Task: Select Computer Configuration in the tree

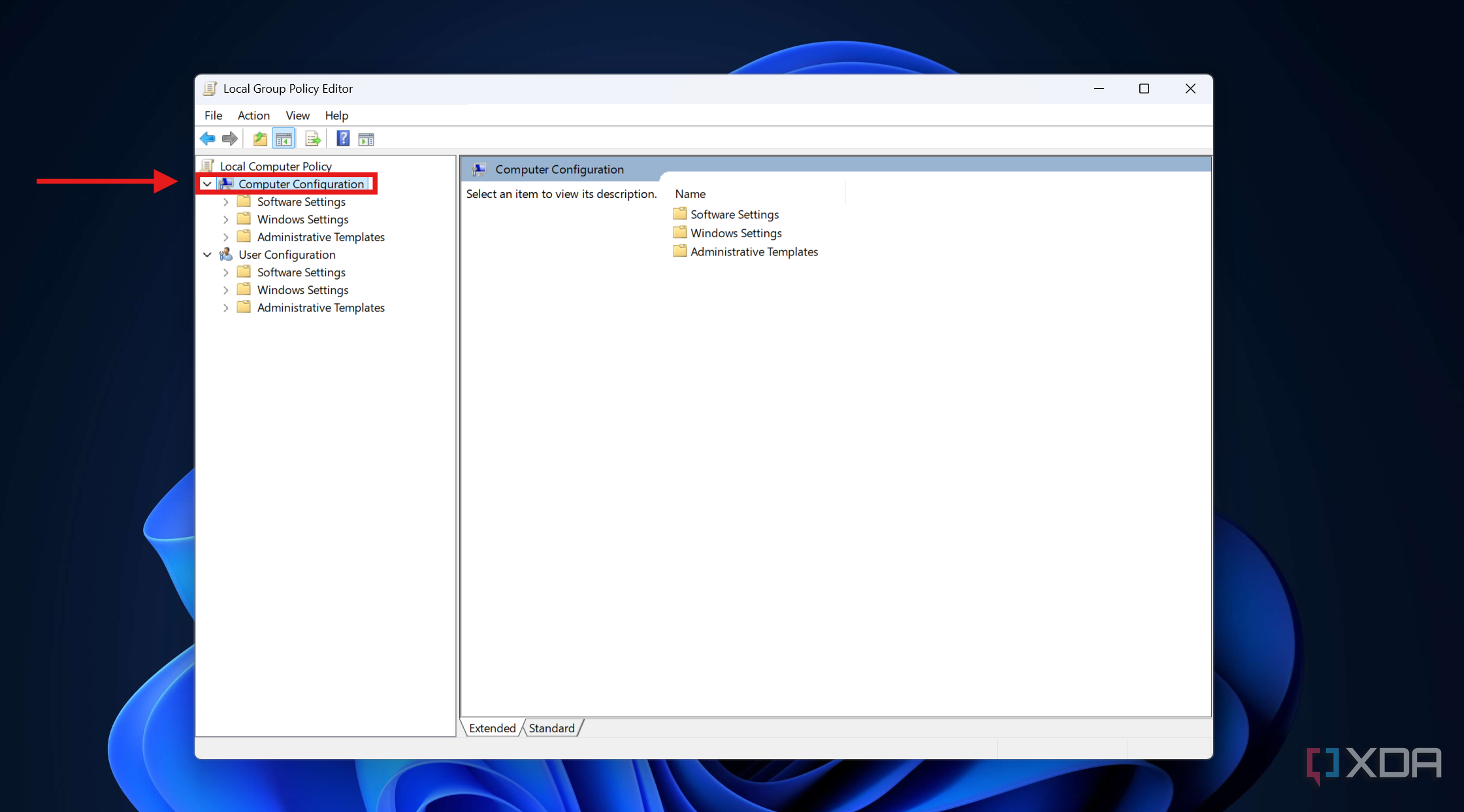Action: (301, 184)
